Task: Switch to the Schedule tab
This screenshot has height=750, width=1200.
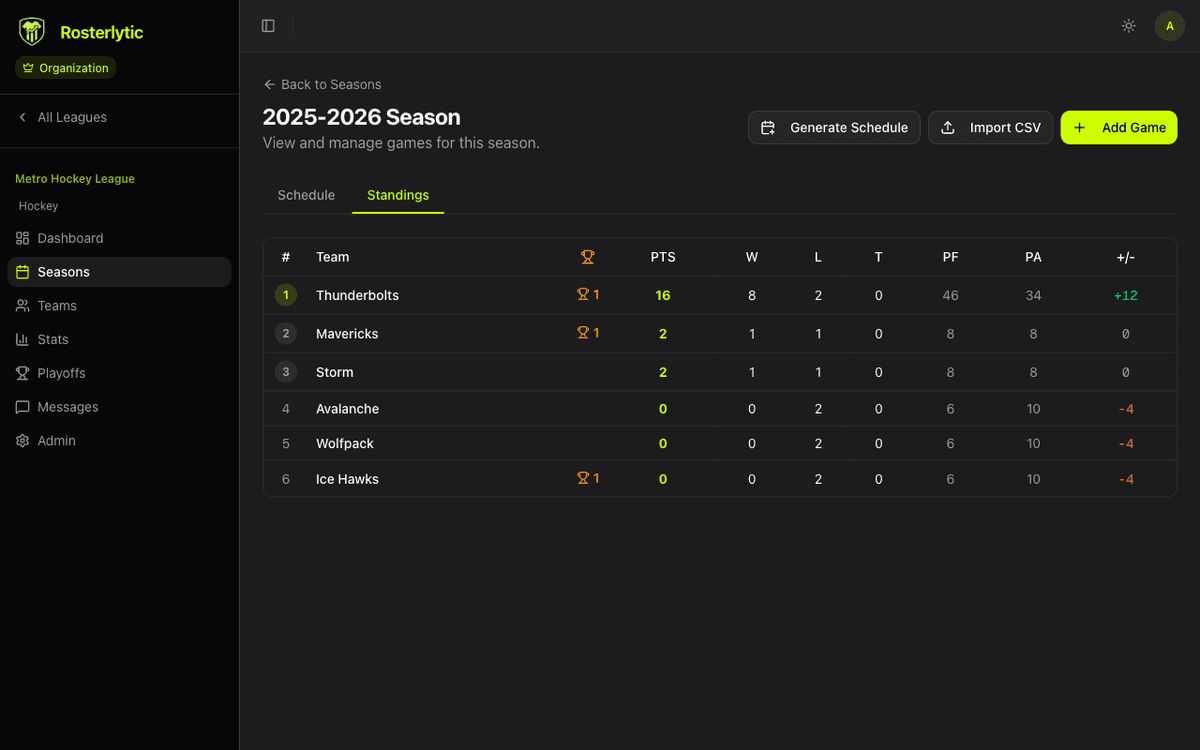Action: tap(305, 195)
